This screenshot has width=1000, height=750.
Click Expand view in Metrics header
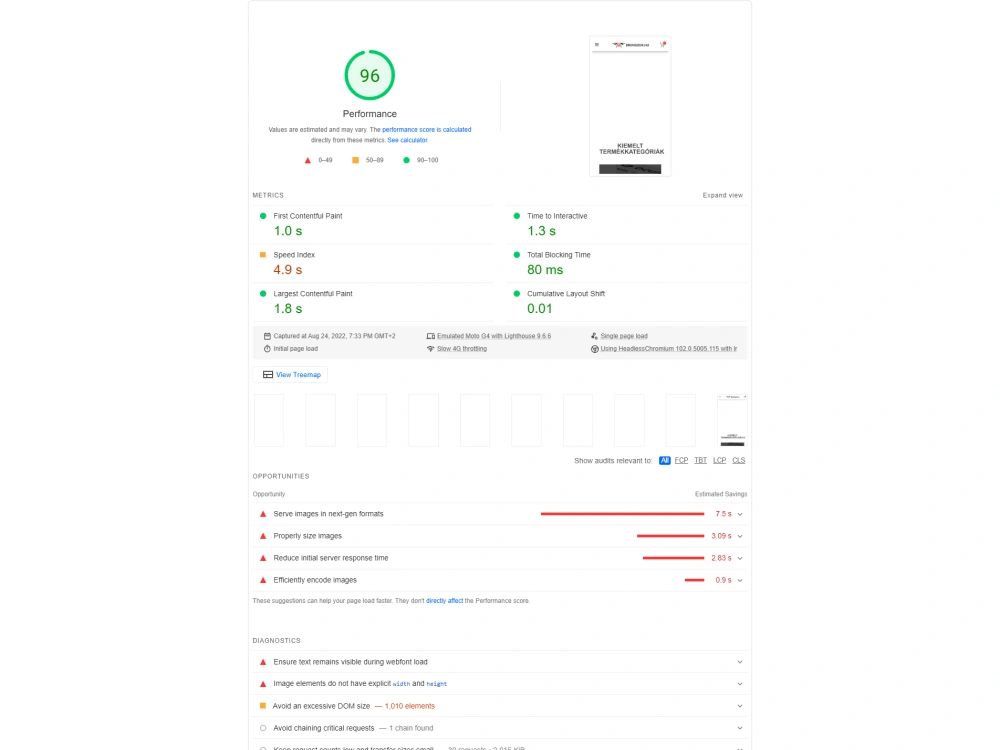coord(723,195)
